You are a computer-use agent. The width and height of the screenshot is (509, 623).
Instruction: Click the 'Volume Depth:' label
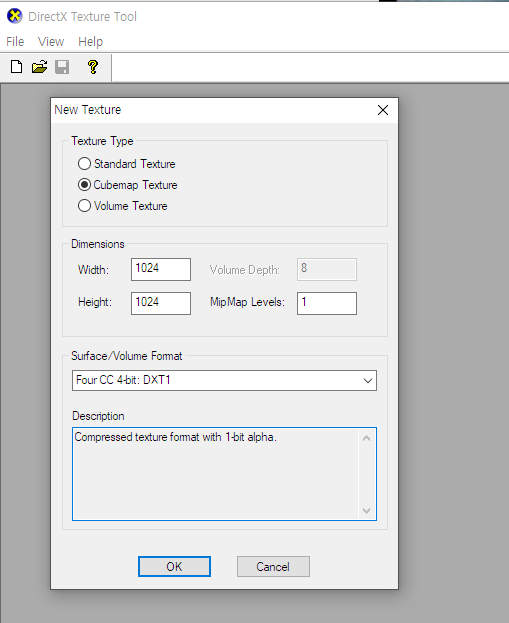pyautogui.click(x=245, y=270)
